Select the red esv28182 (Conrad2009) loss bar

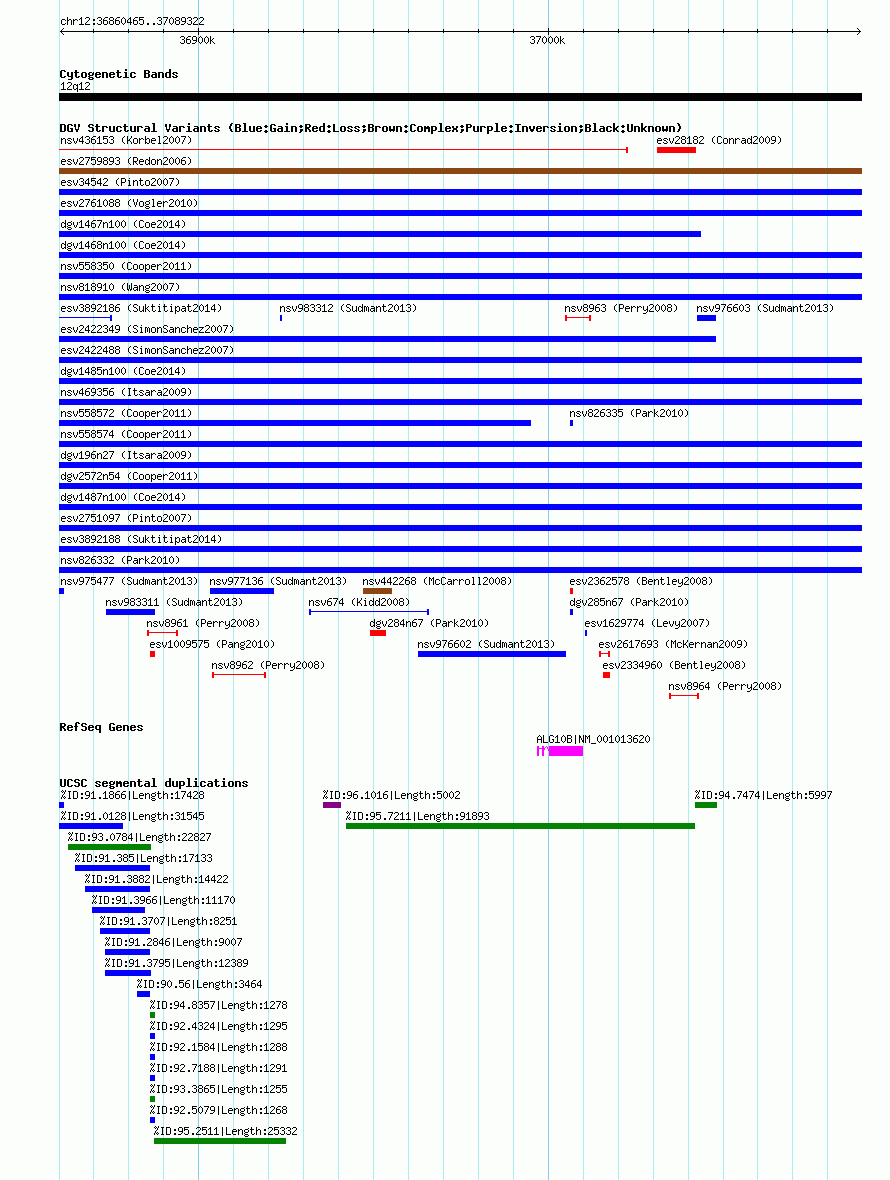[x=676, y=150]
